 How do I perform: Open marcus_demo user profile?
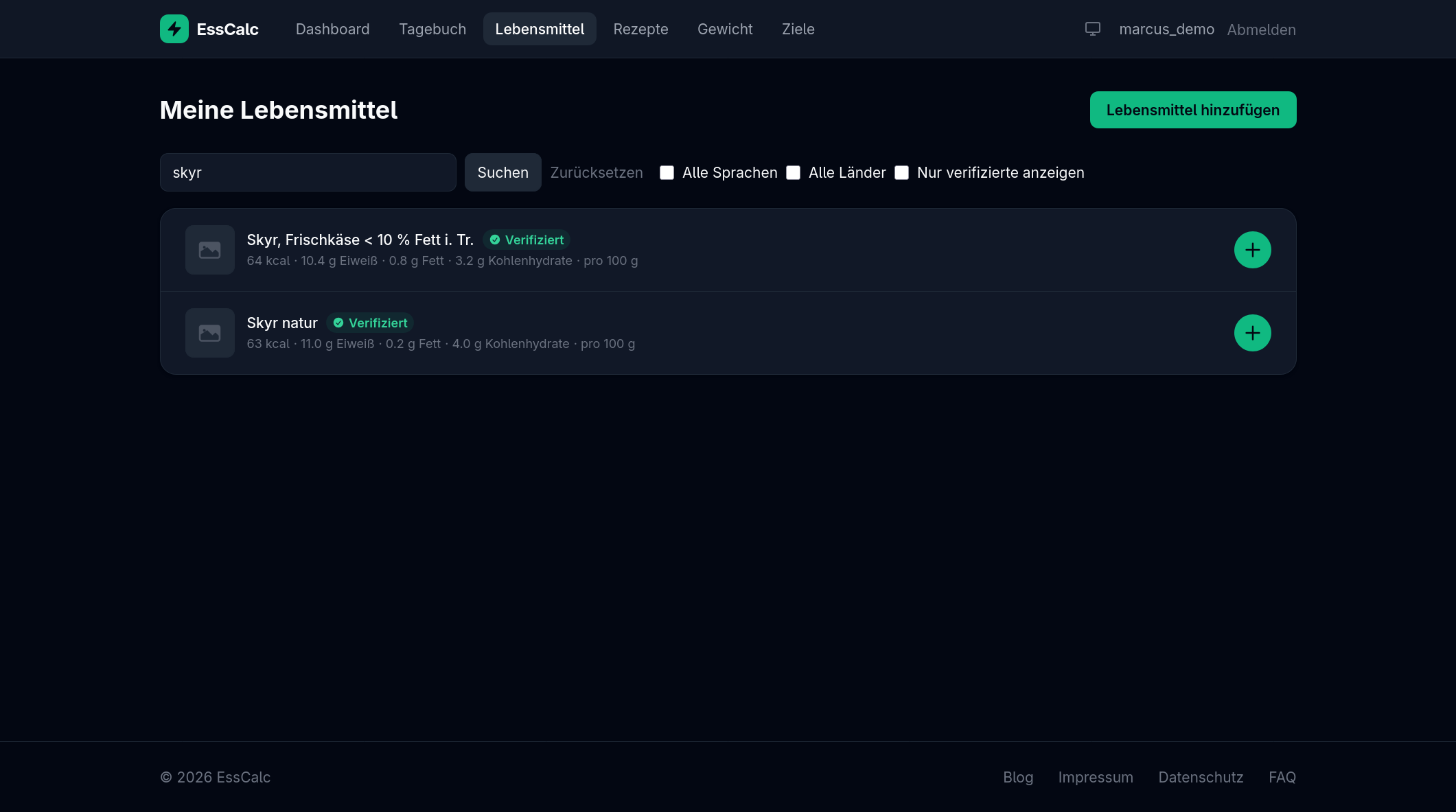(1166, 29)
